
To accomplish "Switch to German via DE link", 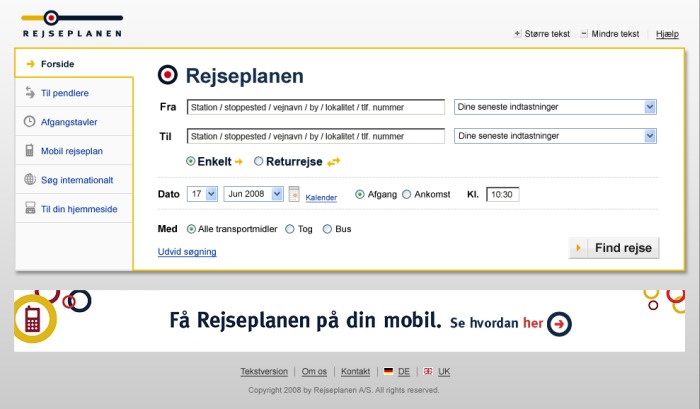I will click(404, 371).
